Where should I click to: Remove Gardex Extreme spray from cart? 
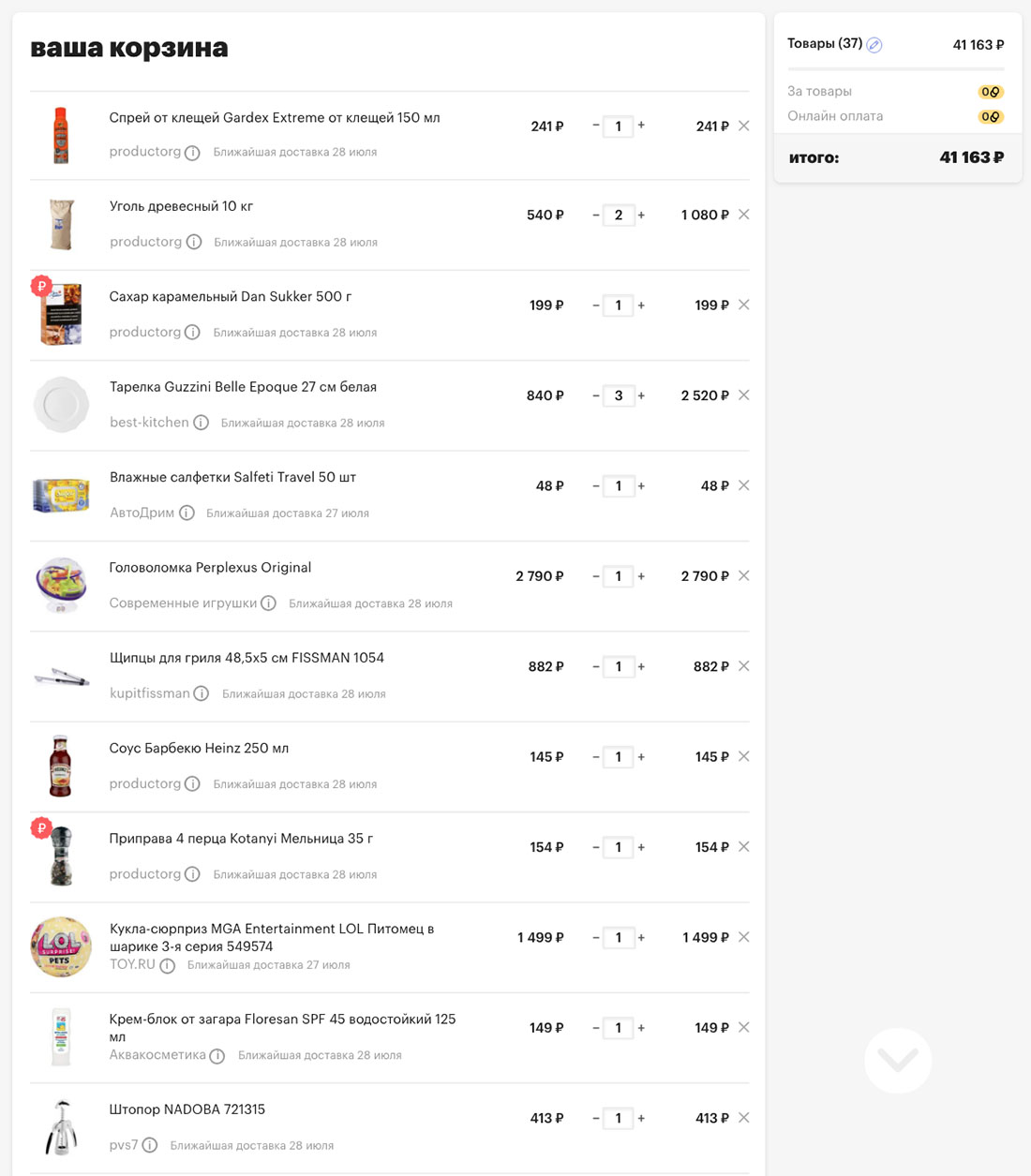point(744,126)
